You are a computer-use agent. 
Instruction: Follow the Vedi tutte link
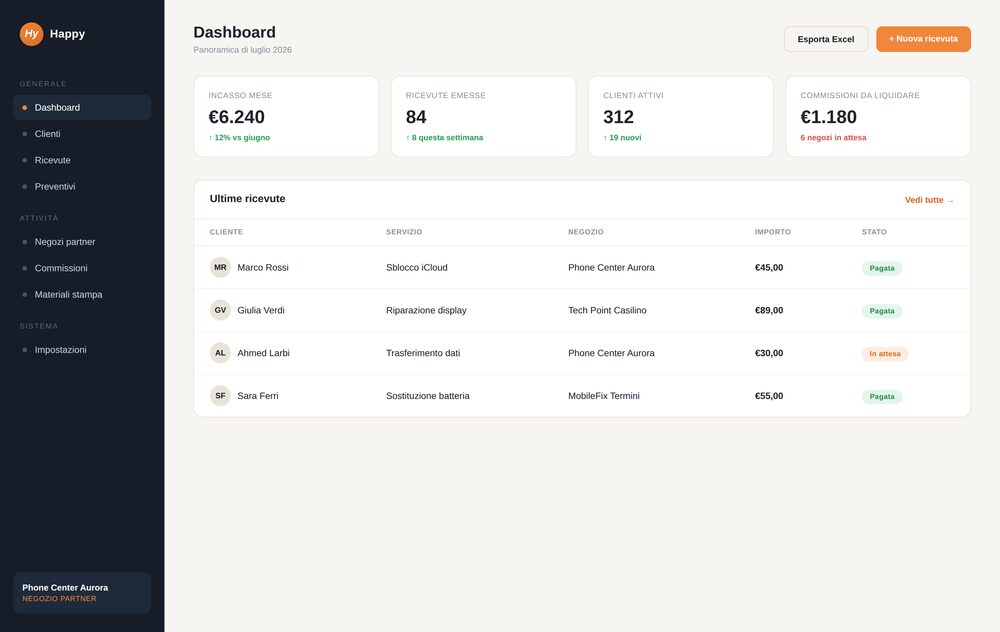pyautogui.click(x=929, y=200)
